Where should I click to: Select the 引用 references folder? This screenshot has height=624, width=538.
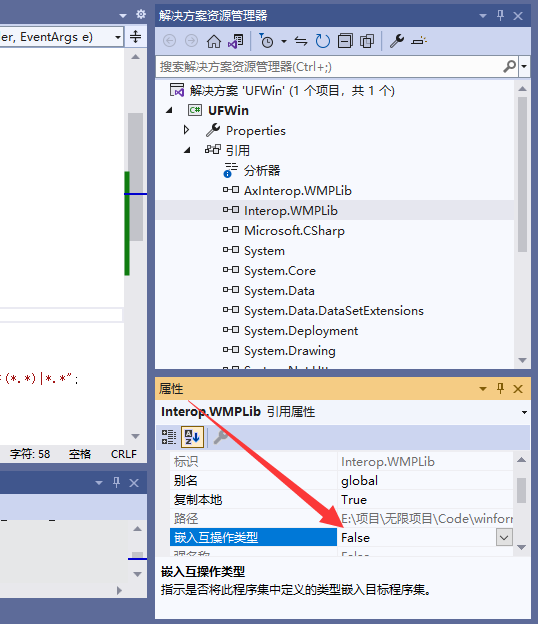238,150
